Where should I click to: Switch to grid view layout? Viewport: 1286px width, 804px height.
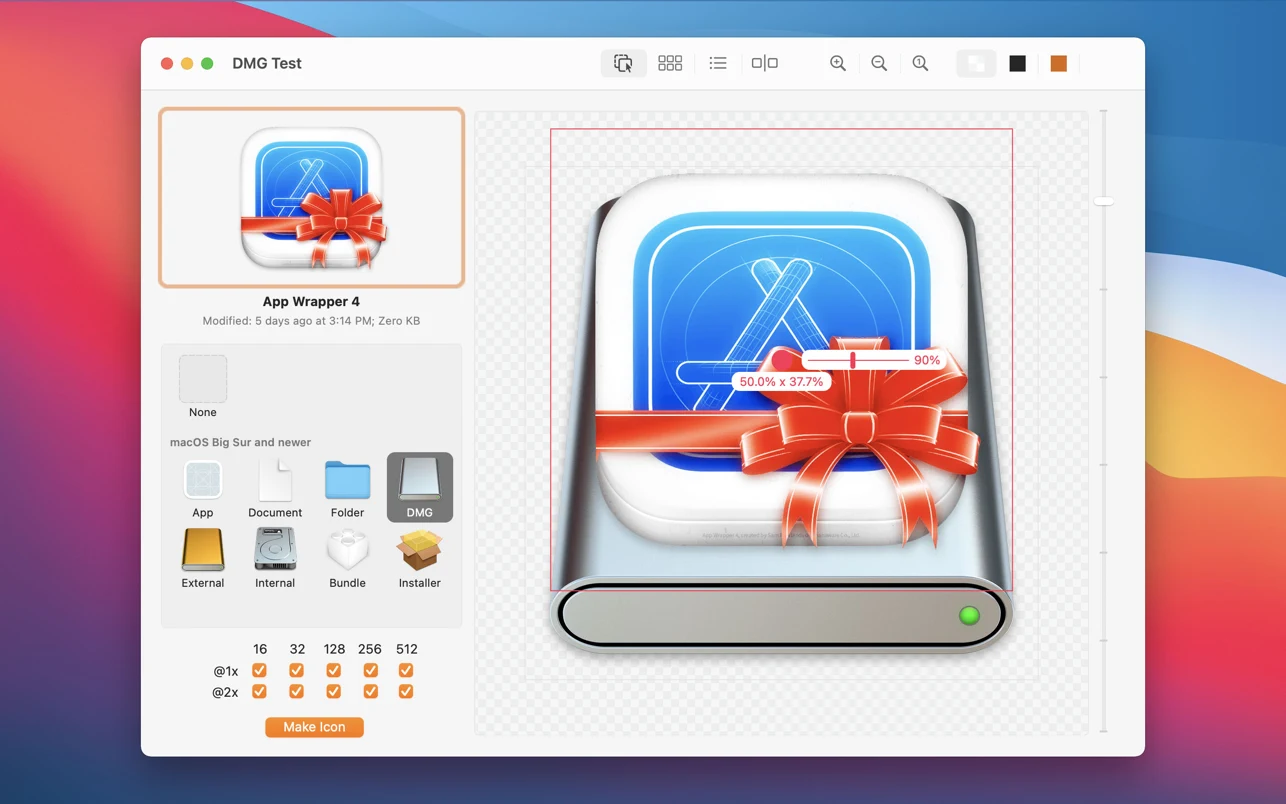click(670, 63)
